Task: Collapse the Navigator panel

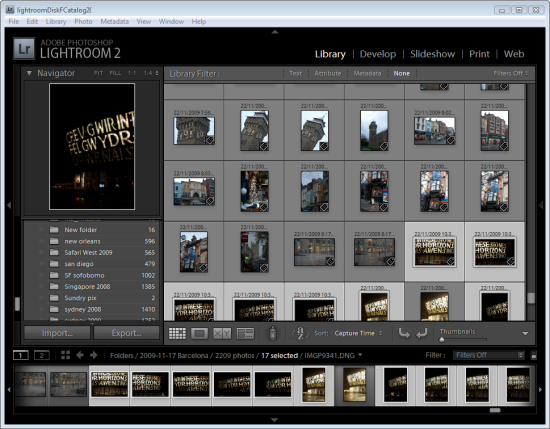Action: (29, 73)
